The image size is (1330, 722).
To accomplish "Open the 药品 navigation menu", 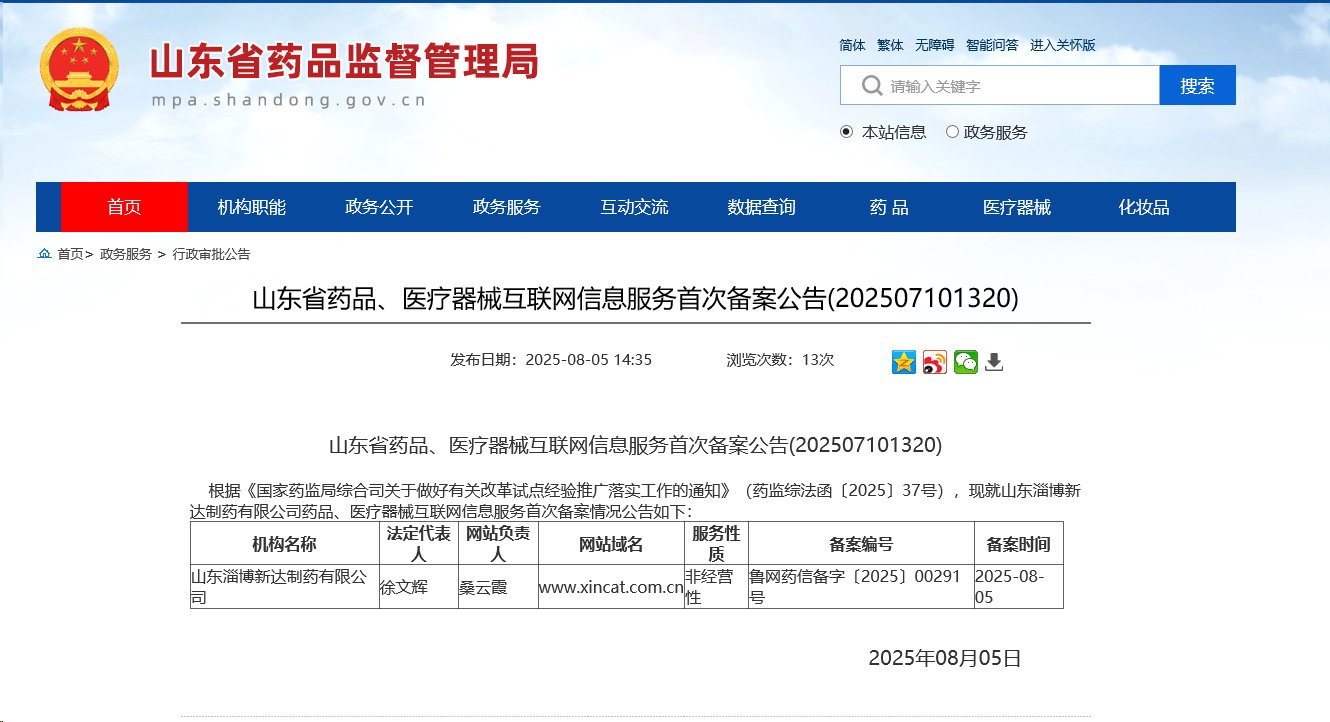I will pyautogui.click(x=886, y=206).
